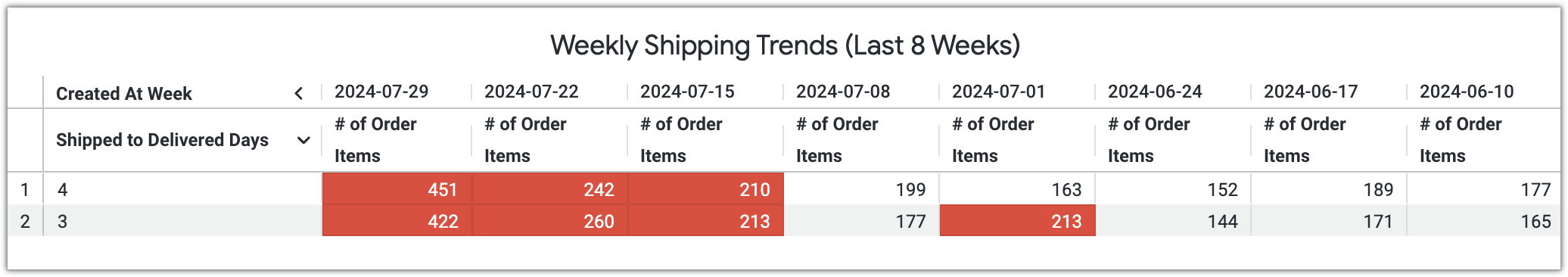This screenshot has height=277, width=1568.
Task: Click the Shipped to Delivered Days header
Action: [x=162, y=140]
